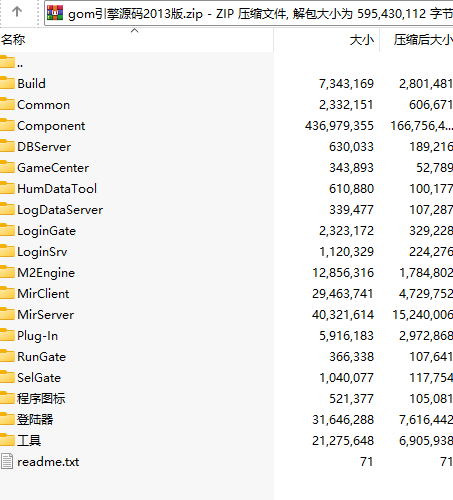This screenshot has height=500, width=453.
Task: Click the Common folder name
Action: tap(44, 105)
